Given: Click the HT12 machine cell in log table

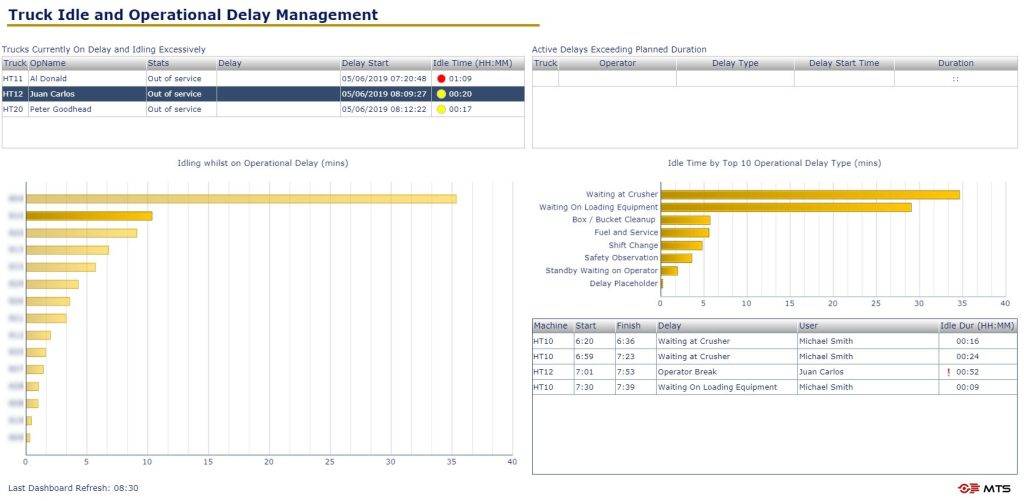Looking at the screenshot, I should (x=552, y=372).
